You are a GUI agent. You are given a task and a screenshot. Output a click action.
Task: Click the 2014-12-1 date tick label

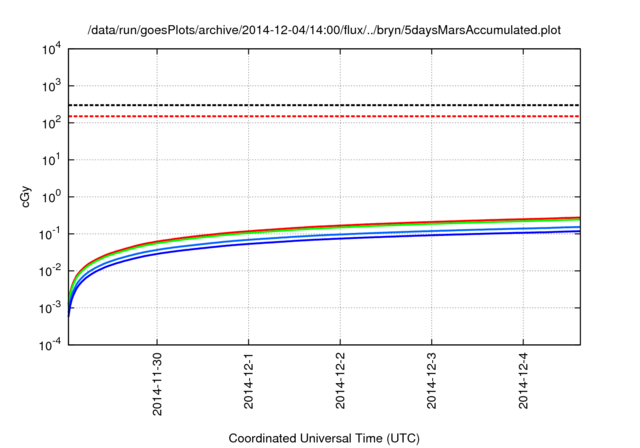[249, 381]
